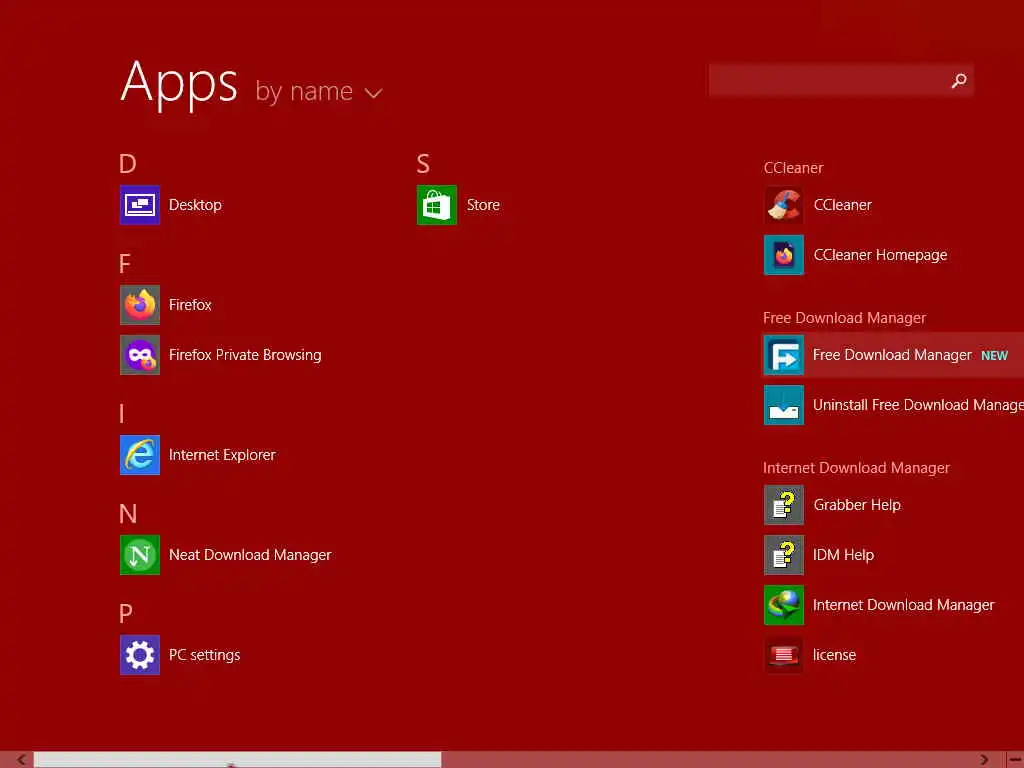
Task: Launch CCleaner from its icon
Action: (x=784, y=205)
